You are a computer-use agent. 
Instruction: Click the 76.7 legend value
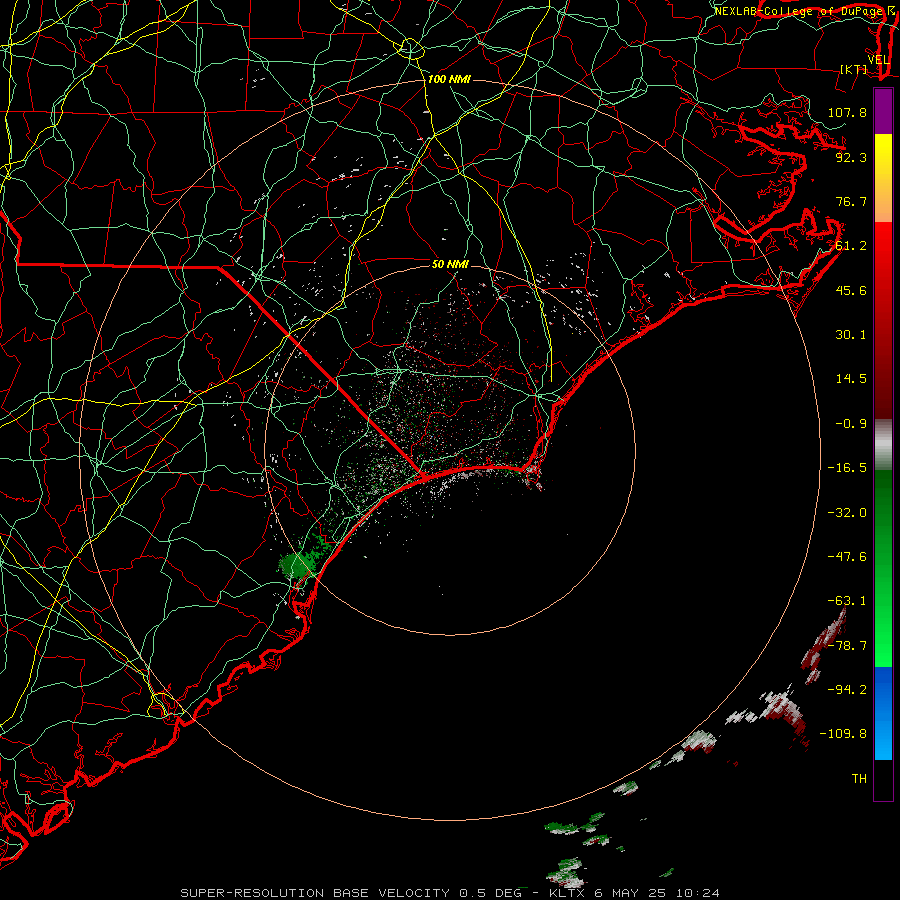coord(851,201)
